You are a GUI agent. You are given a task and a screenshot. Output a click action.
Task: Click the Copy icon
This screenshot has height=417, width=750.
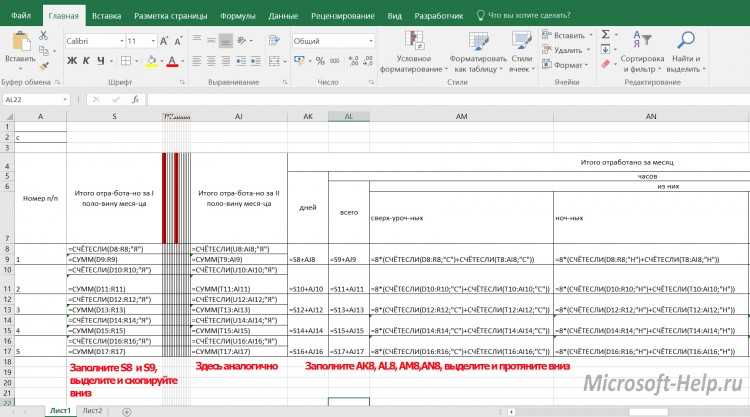click(x=44, y=50)
